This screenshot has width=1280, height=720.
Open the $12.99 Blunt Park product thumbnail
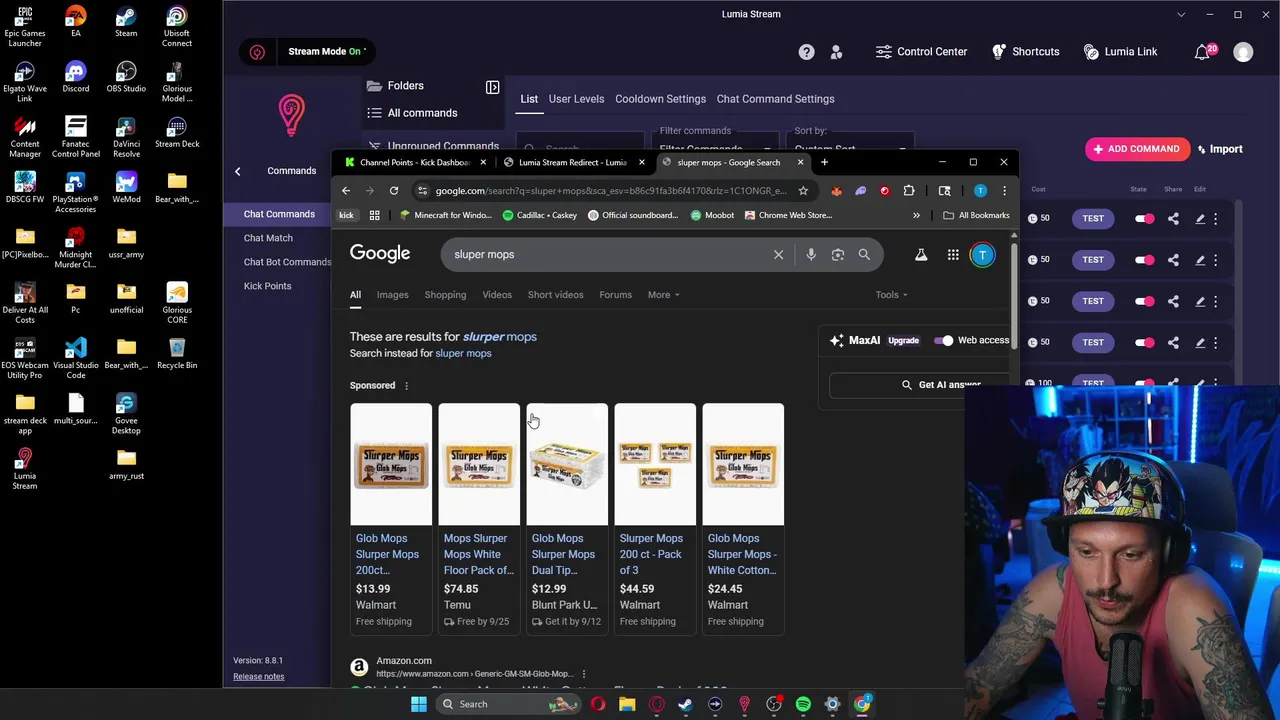(567, 464)
